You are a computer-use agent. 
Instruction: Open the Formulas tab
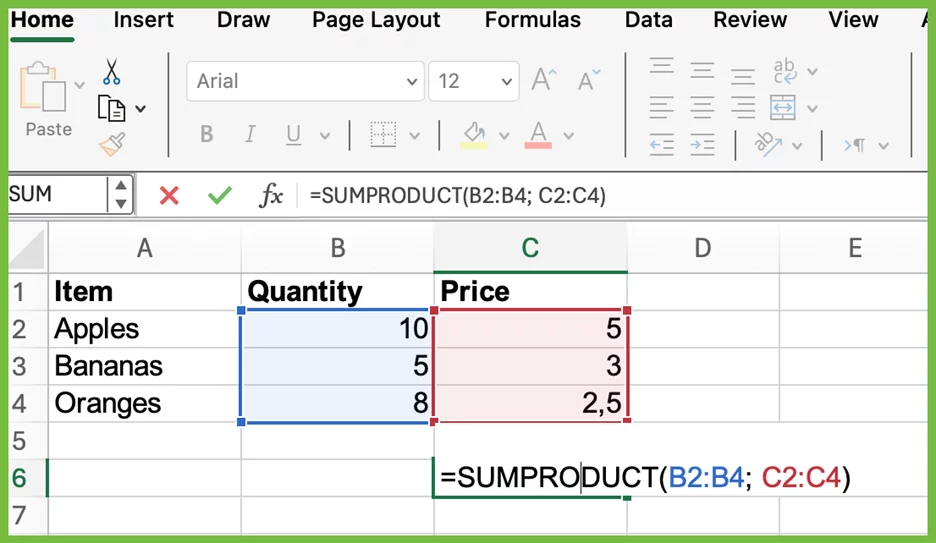point(532,20)
